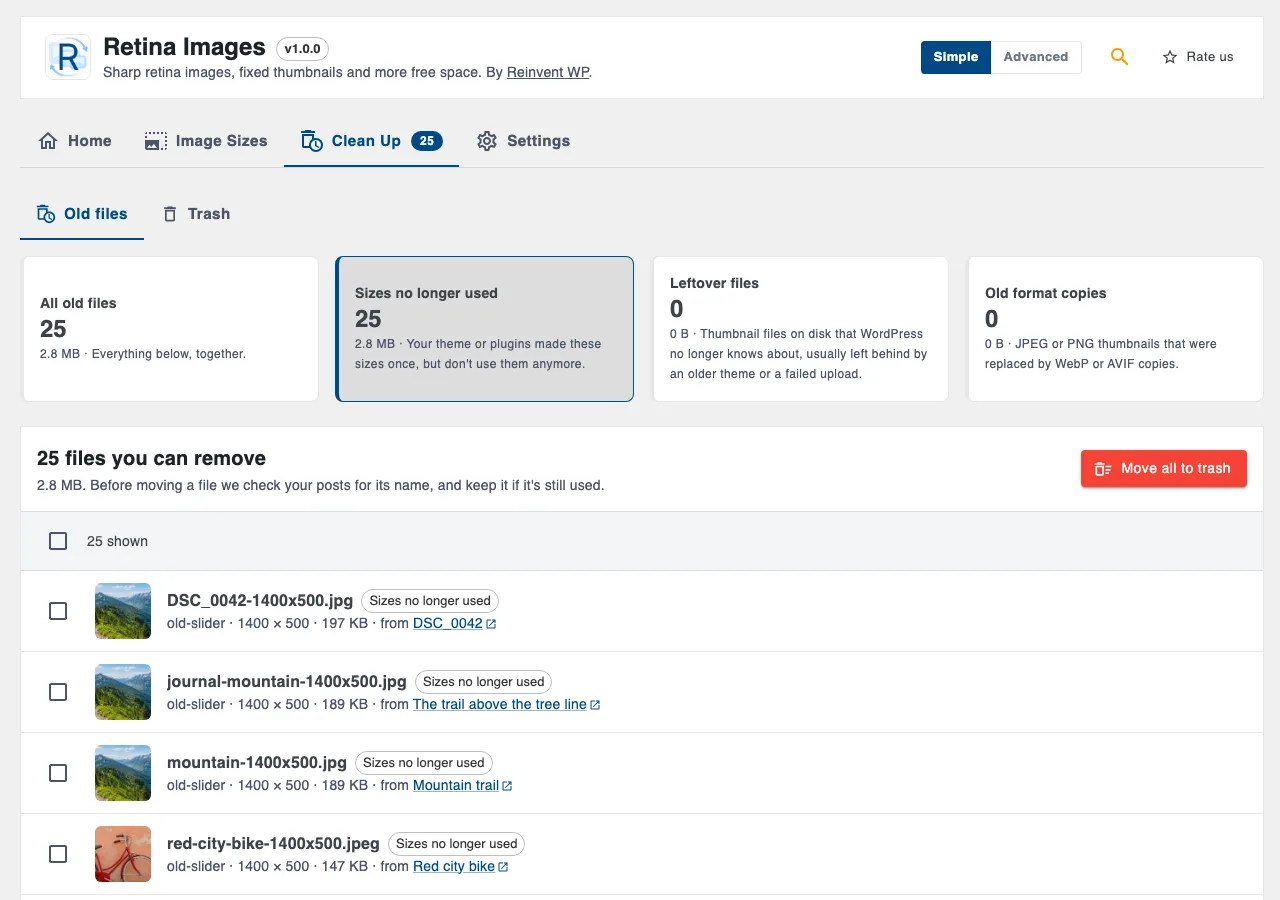Open the Image Sizes tab
1280x900 pixels.
(x=206, y=141)
